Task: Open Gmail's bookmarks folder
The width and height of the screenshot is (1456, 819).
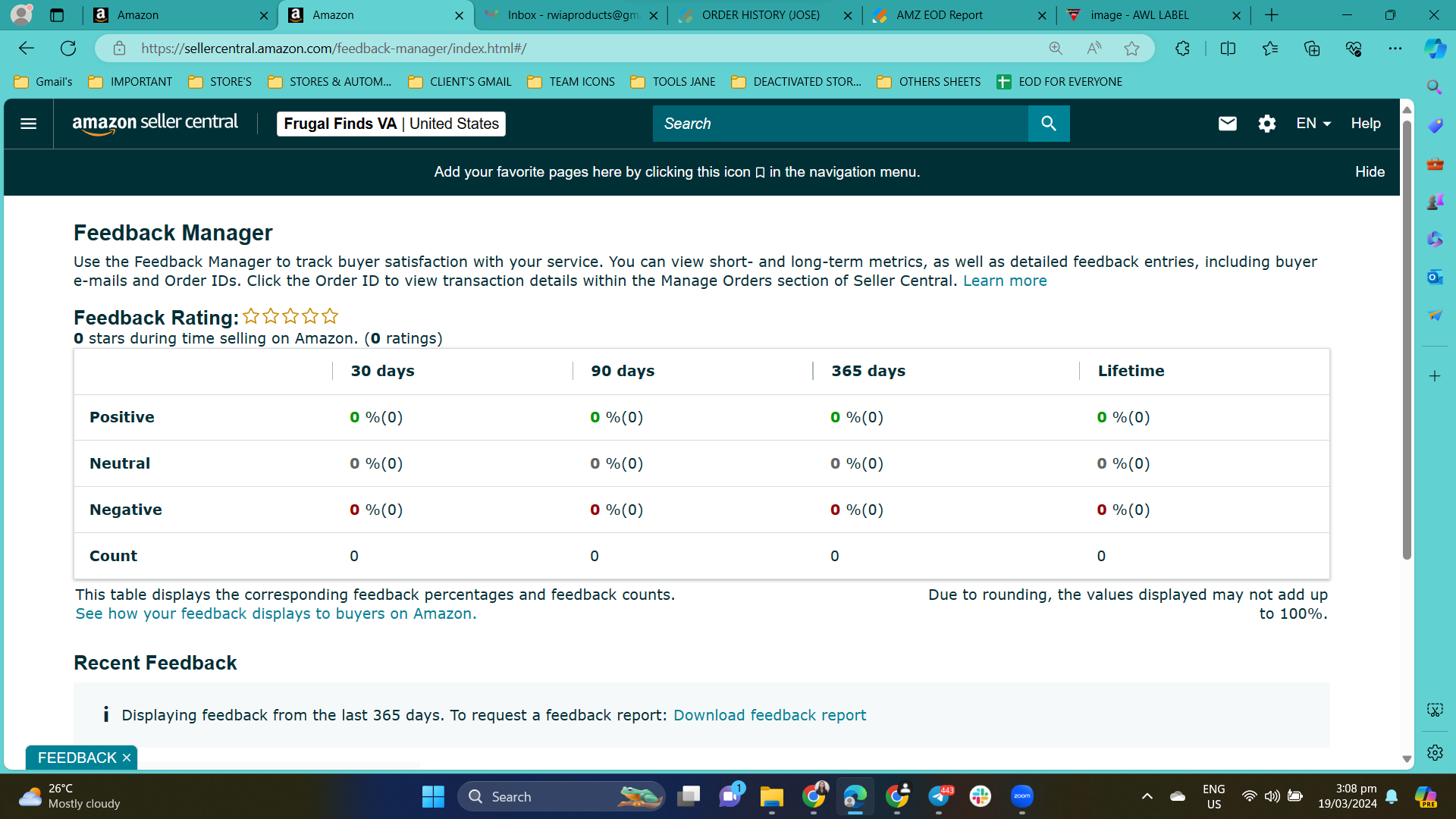Action: point(43,82)
